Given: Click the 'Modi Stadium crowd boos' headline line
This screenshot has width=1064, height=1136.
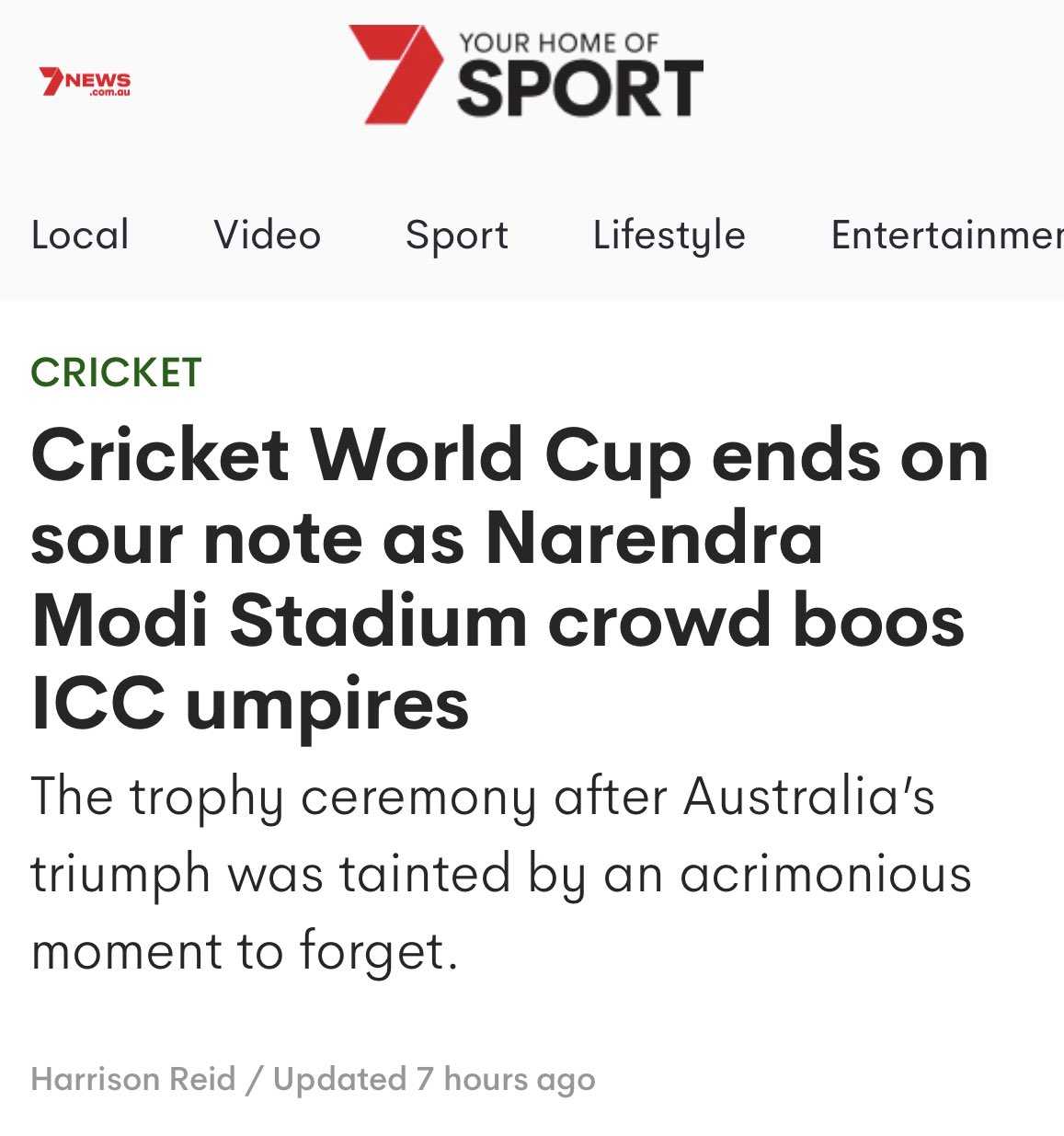Looking at the screenshot, I should coord(498,621).
